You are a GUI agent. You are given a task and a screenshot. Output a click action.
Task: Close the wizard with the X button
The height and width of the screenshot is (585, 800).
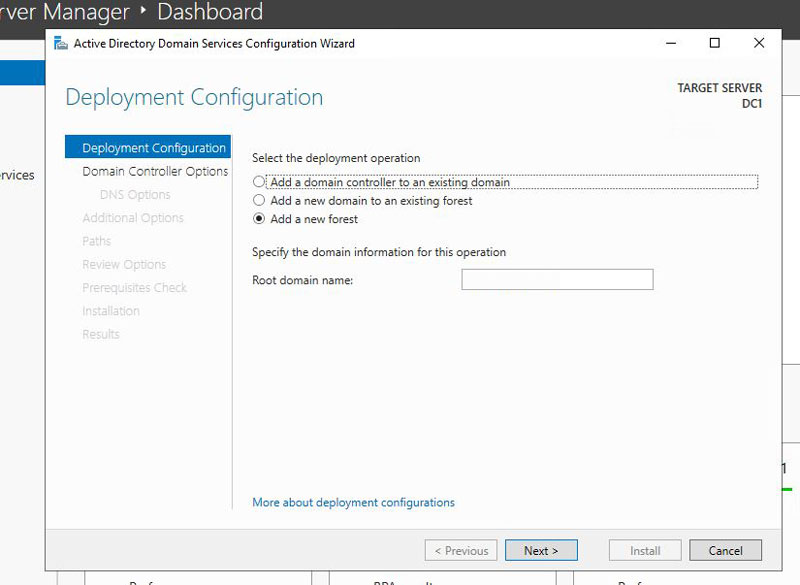759,43
